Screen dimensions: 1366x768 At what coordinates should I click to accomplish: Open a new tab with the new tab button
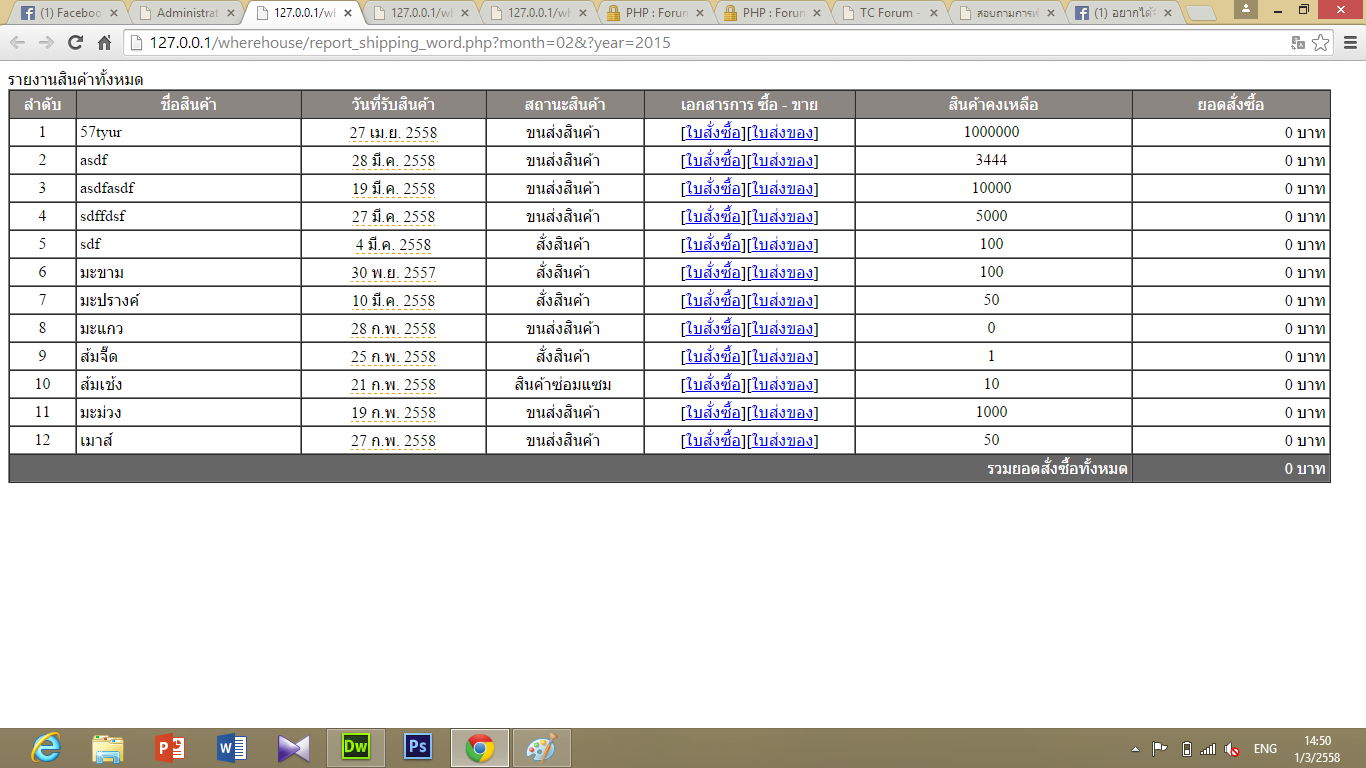1200,13
